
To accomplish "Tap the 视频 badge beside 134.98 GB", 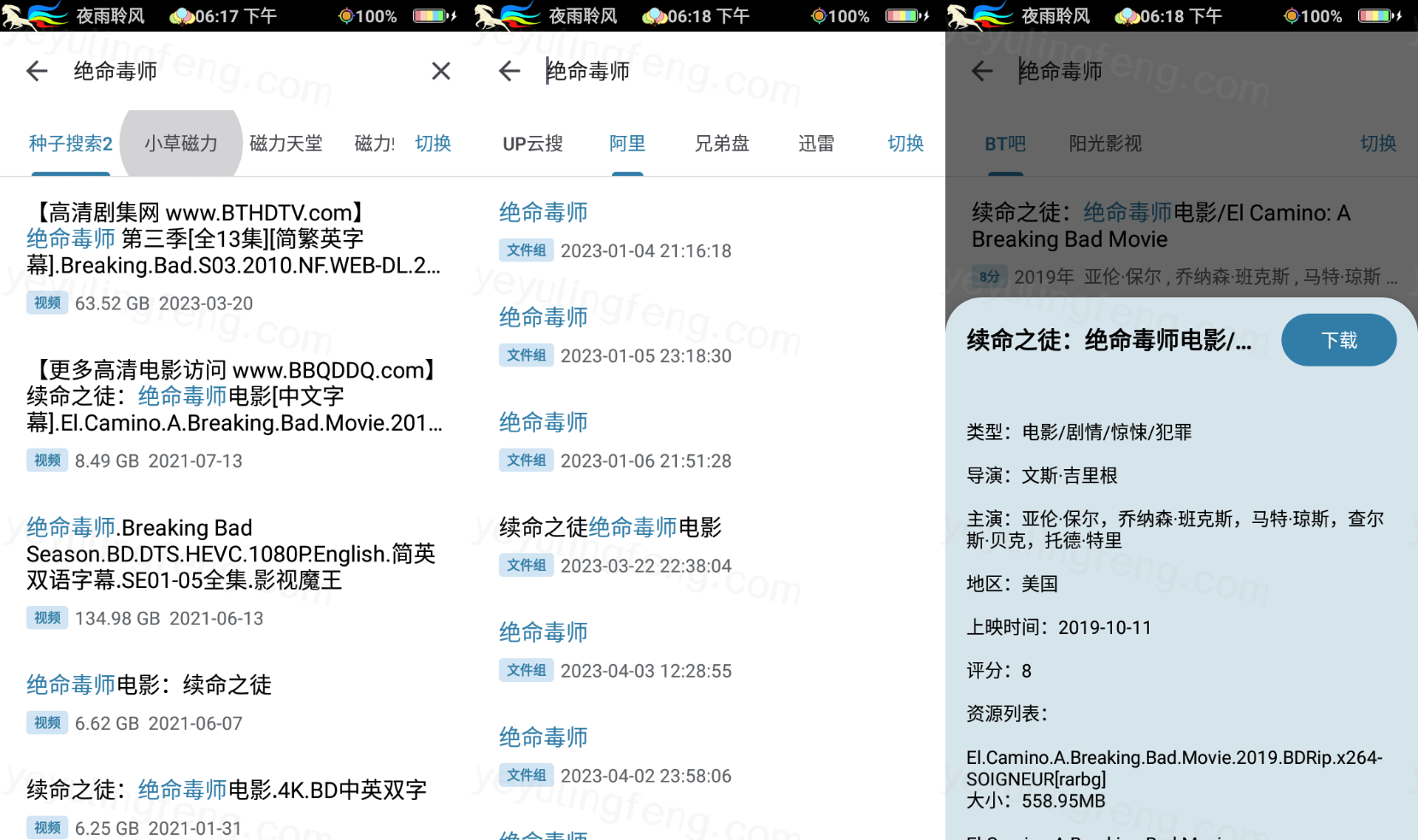I will point(47,617).
